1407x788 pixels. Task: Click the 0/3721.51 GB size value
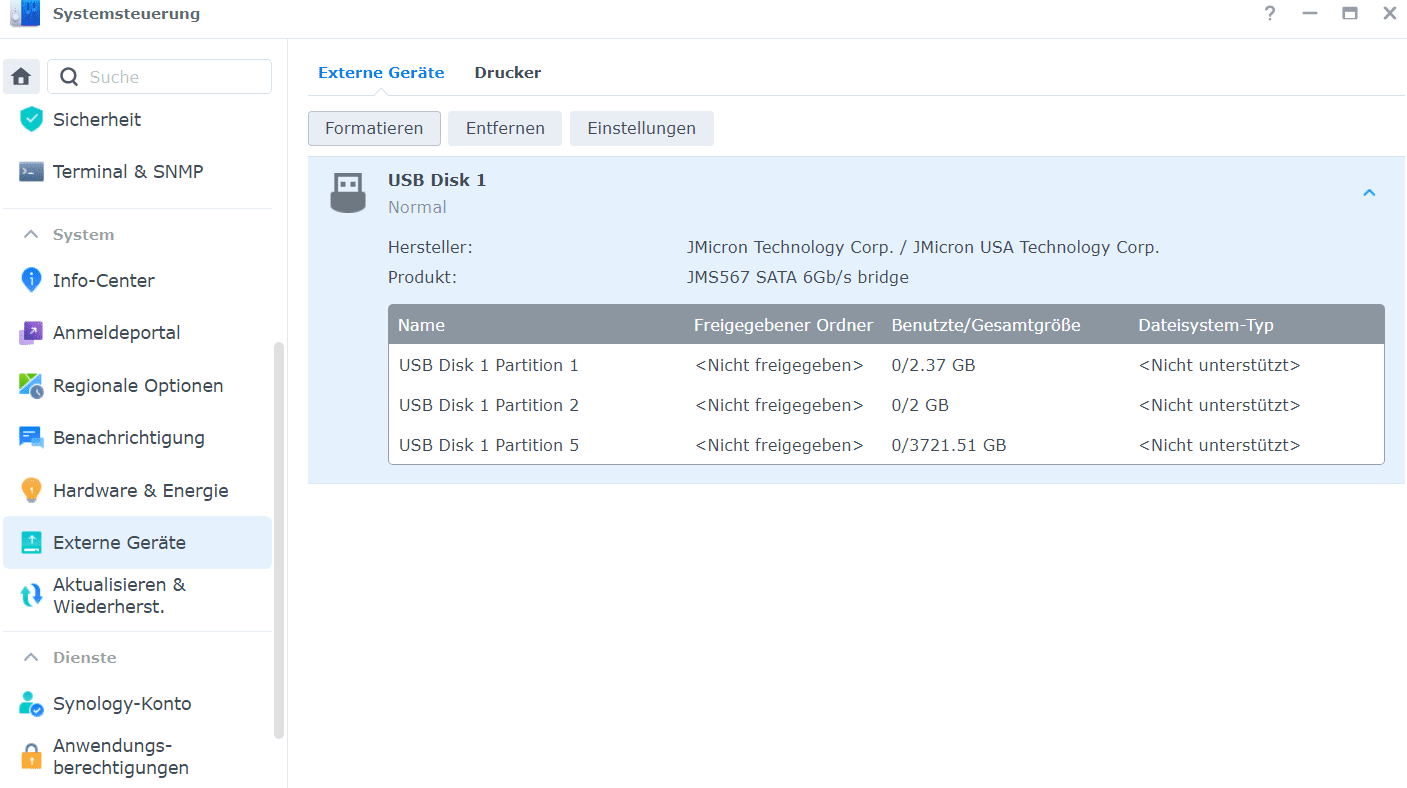[949, 445]
